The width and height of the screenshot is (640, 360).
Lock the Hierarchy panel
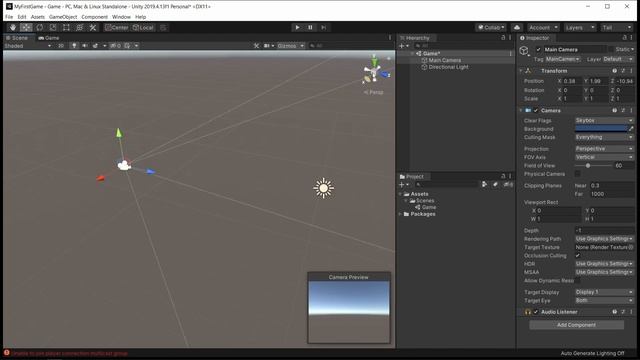pyautogui.click(x=503, y=38)
